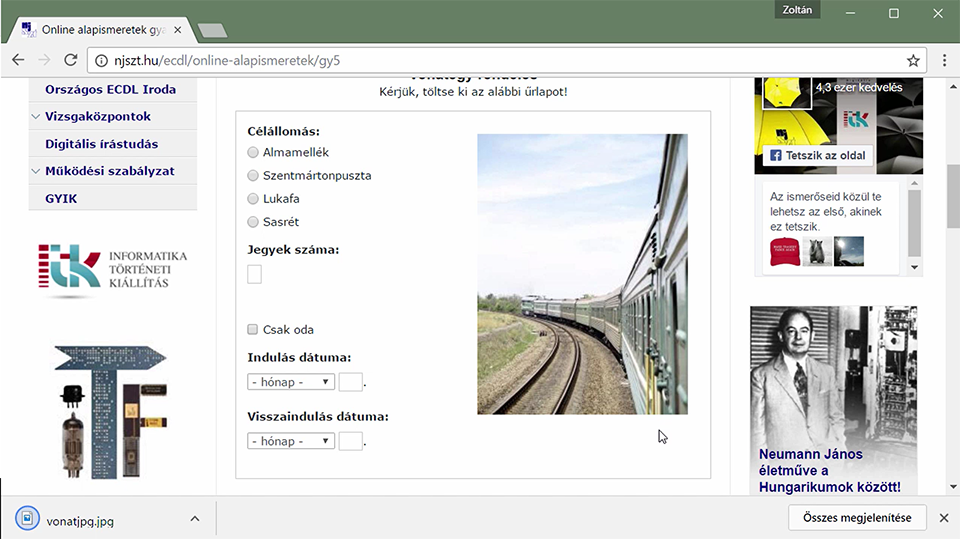Open the vonatjpg.jpg download file icon
Screen dimensions: 960x539
pyautogui.click(x=27, y=518)
